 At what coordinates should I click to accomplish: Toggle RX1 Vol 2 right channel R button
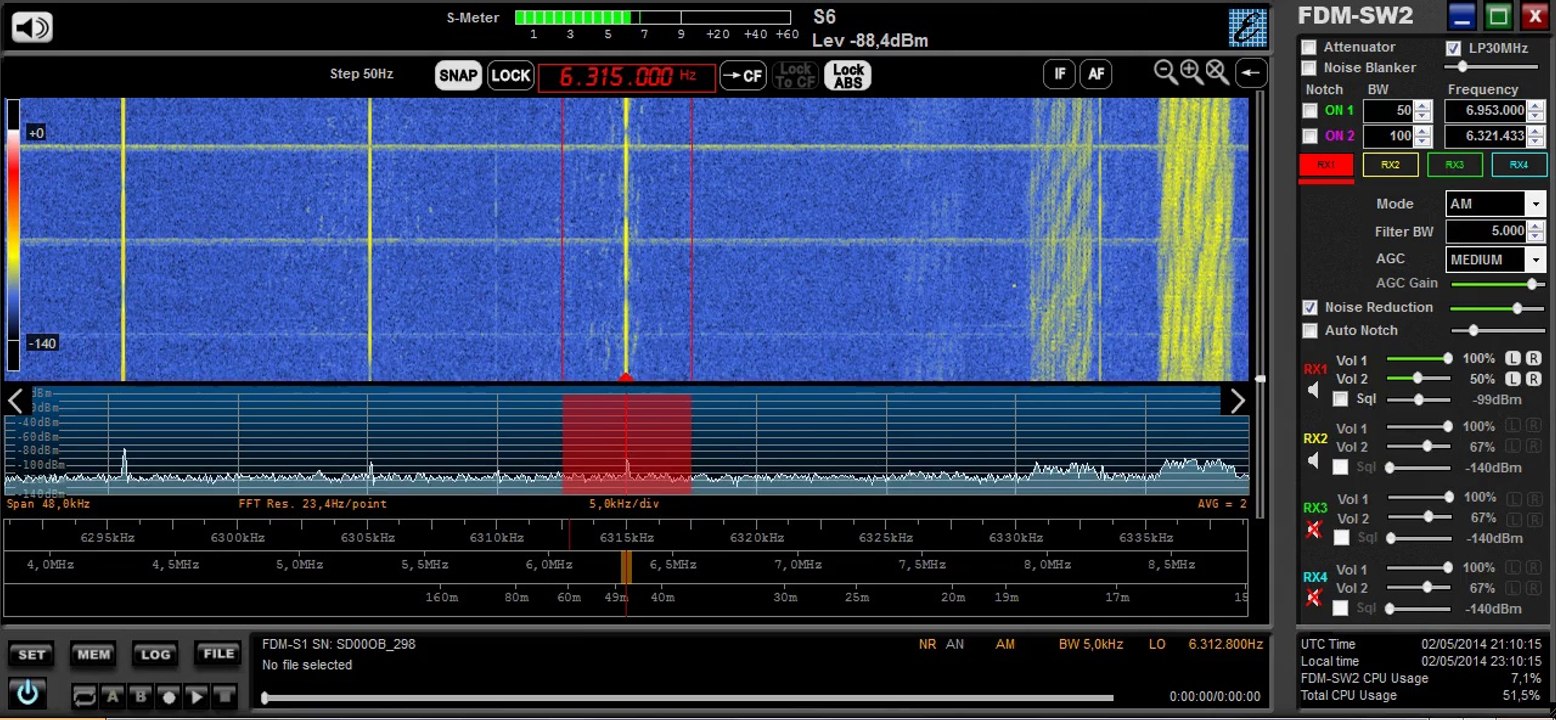pos(1533,379)
